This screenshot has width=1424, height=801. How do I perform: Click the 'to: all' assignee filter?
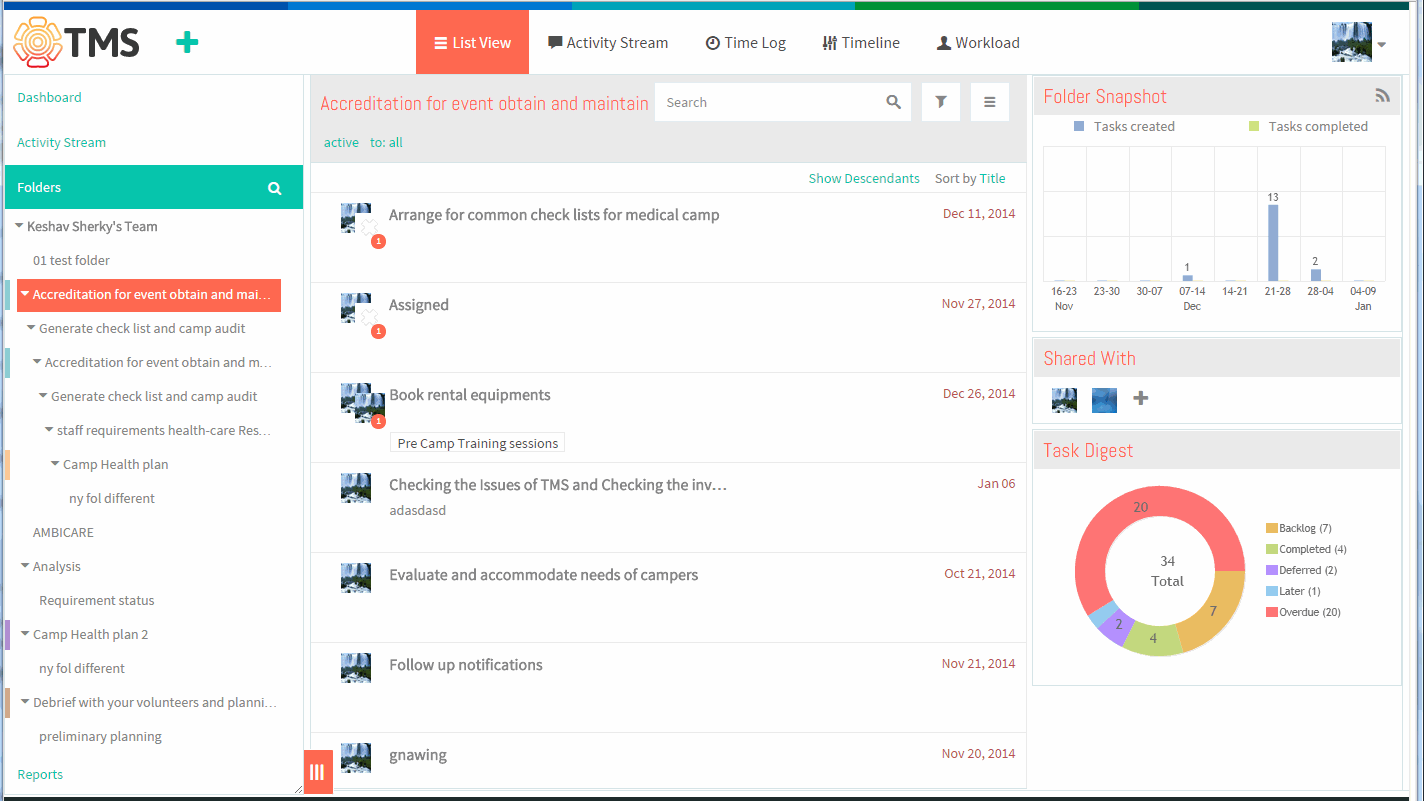pyautogui.click(x=386, y=142)
